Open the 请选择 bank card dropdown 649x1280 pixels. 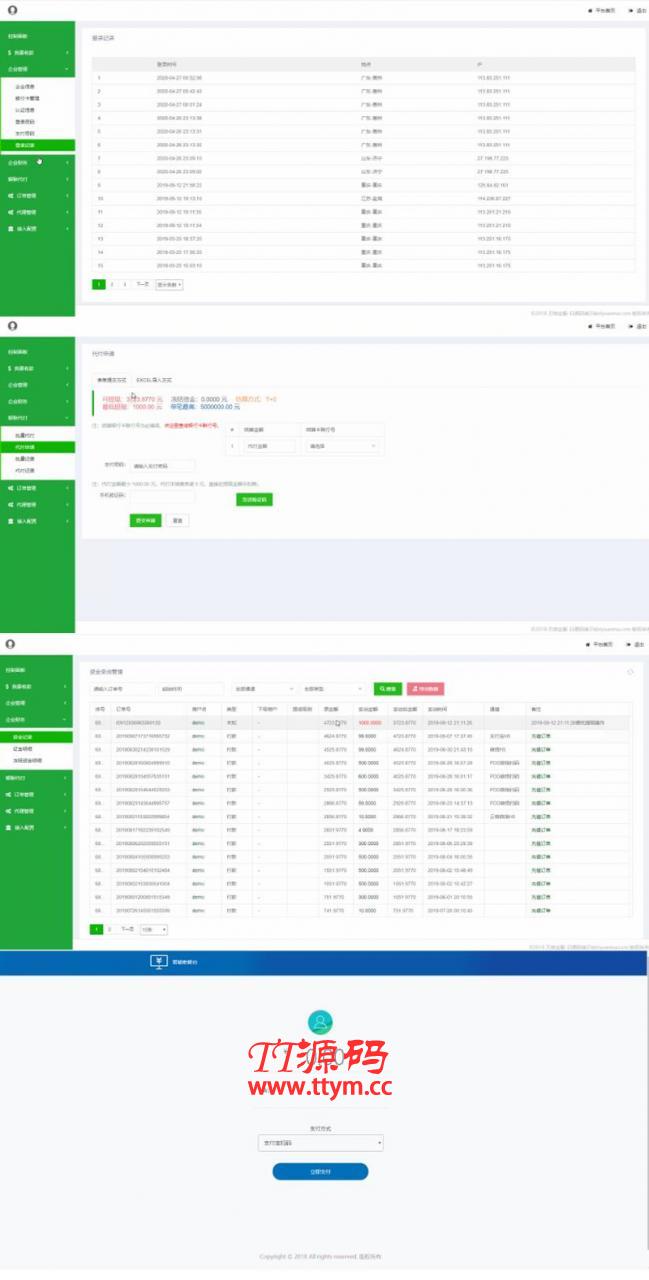[x=343, y=446]
